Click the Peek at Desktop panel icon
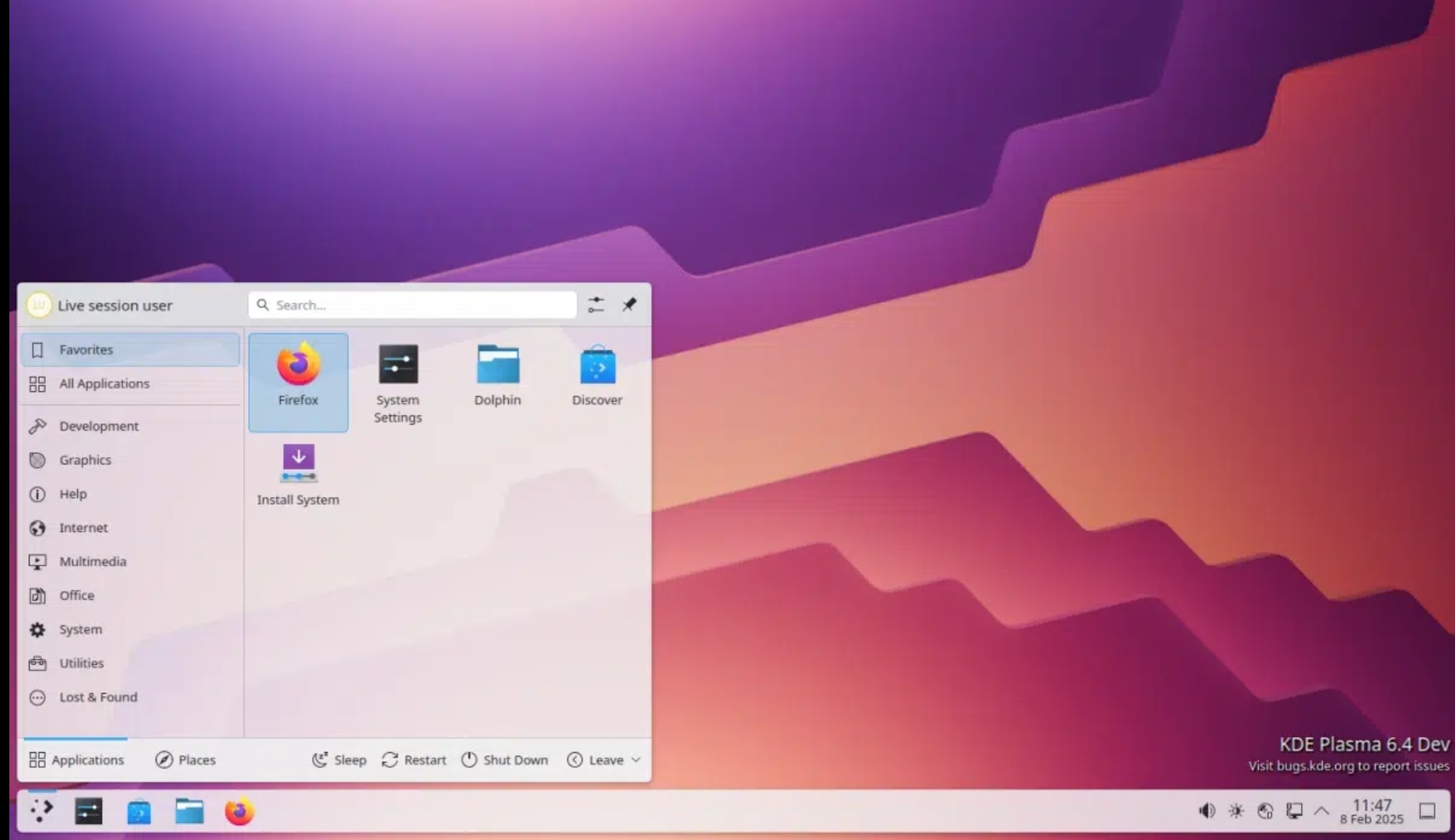 click(1427, 811)
